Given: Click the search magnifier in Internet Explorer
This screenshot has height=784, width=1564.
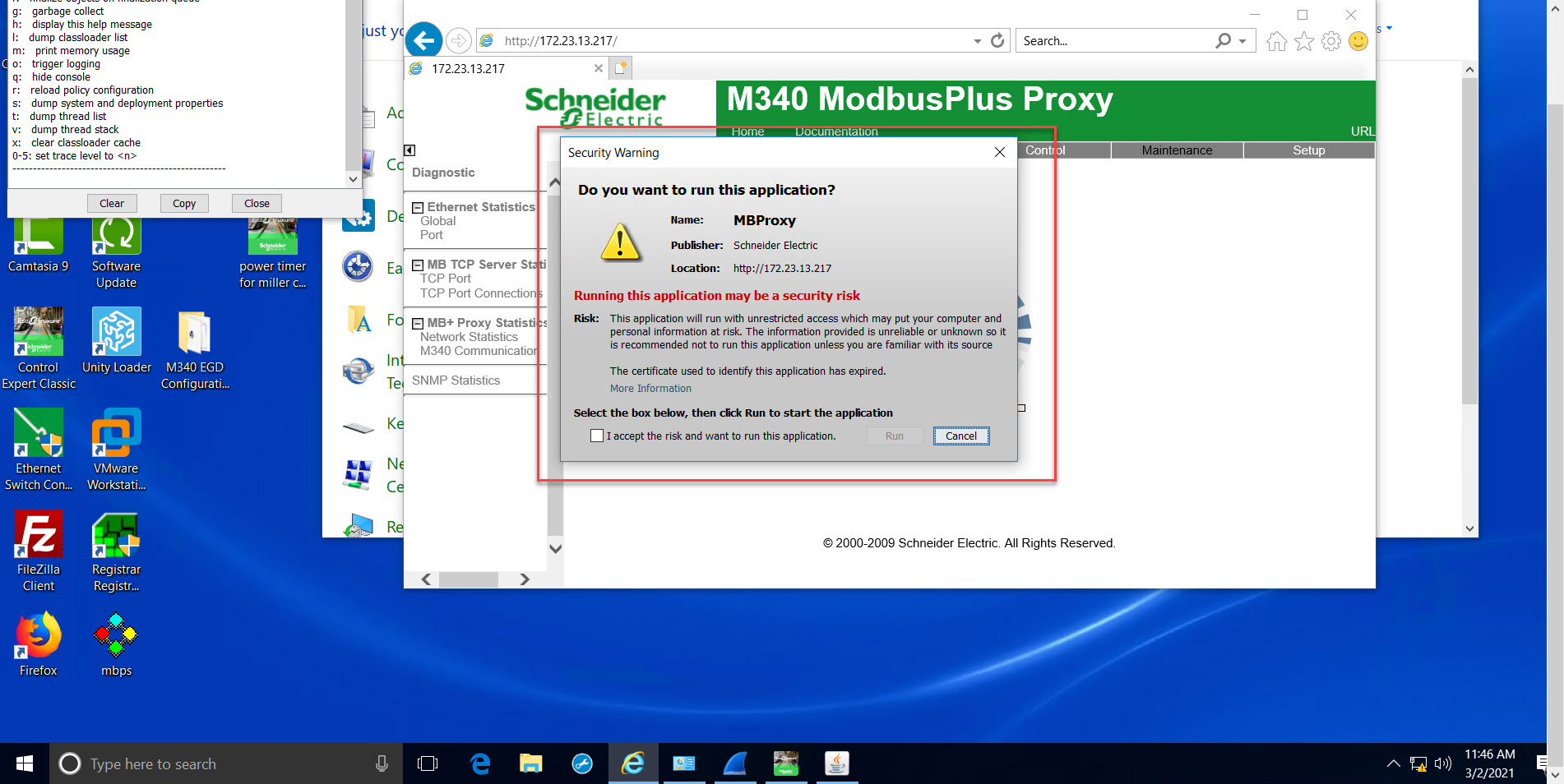Looking at the screenshot, I should tap(1223, 40).
